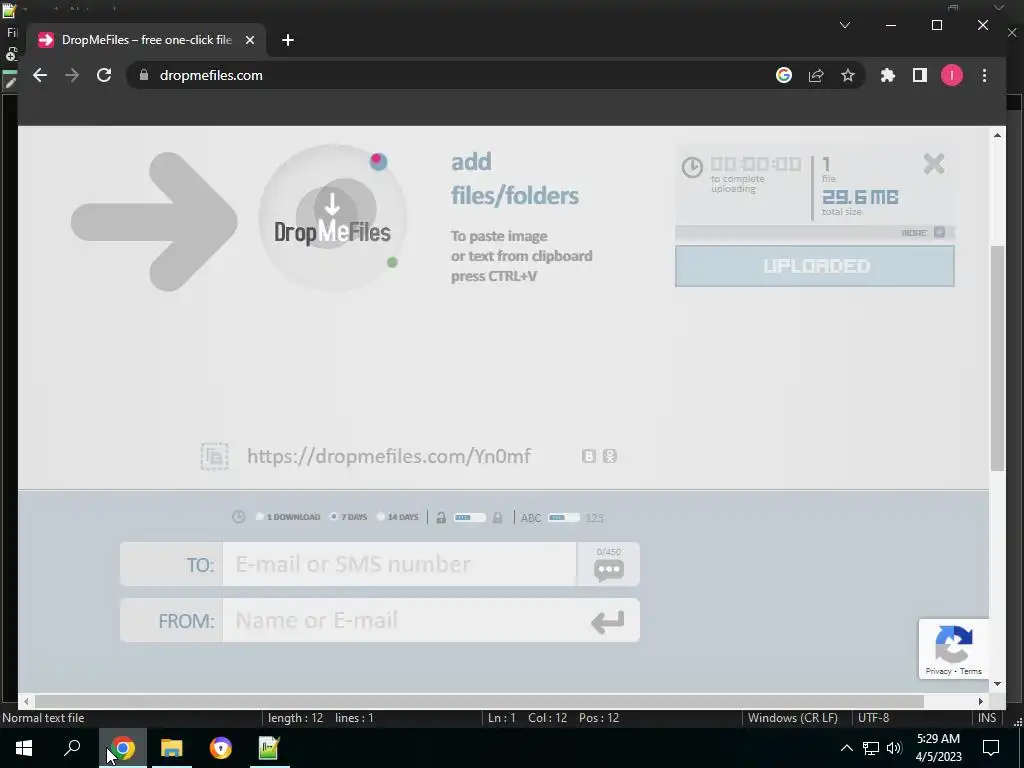Toggle Chrome side panel
The image size is (1024, 768).
click(x=920, y=75)
